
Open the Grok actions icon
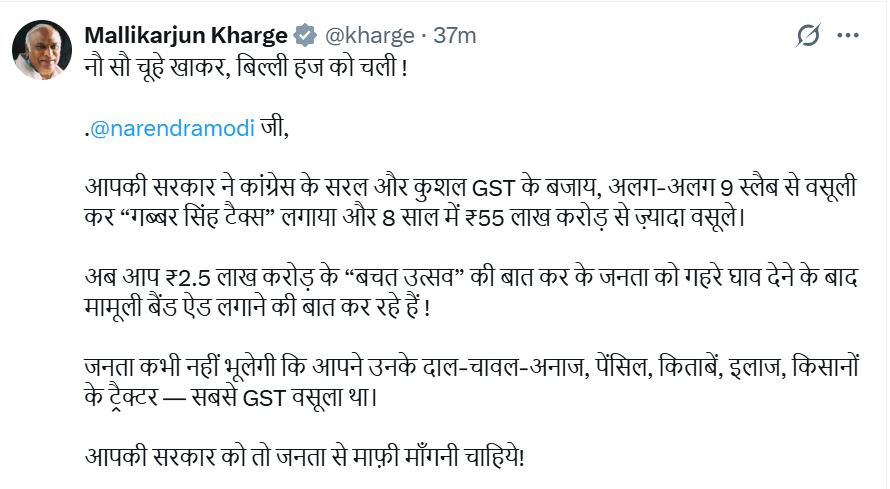[808, 36]
